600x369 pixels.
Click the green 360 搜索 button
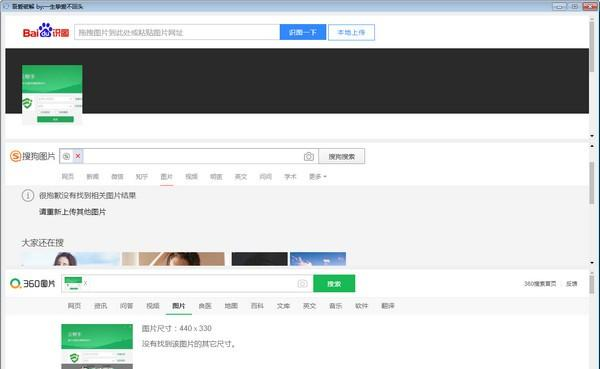pyautogui.click(x=334, y=284)
